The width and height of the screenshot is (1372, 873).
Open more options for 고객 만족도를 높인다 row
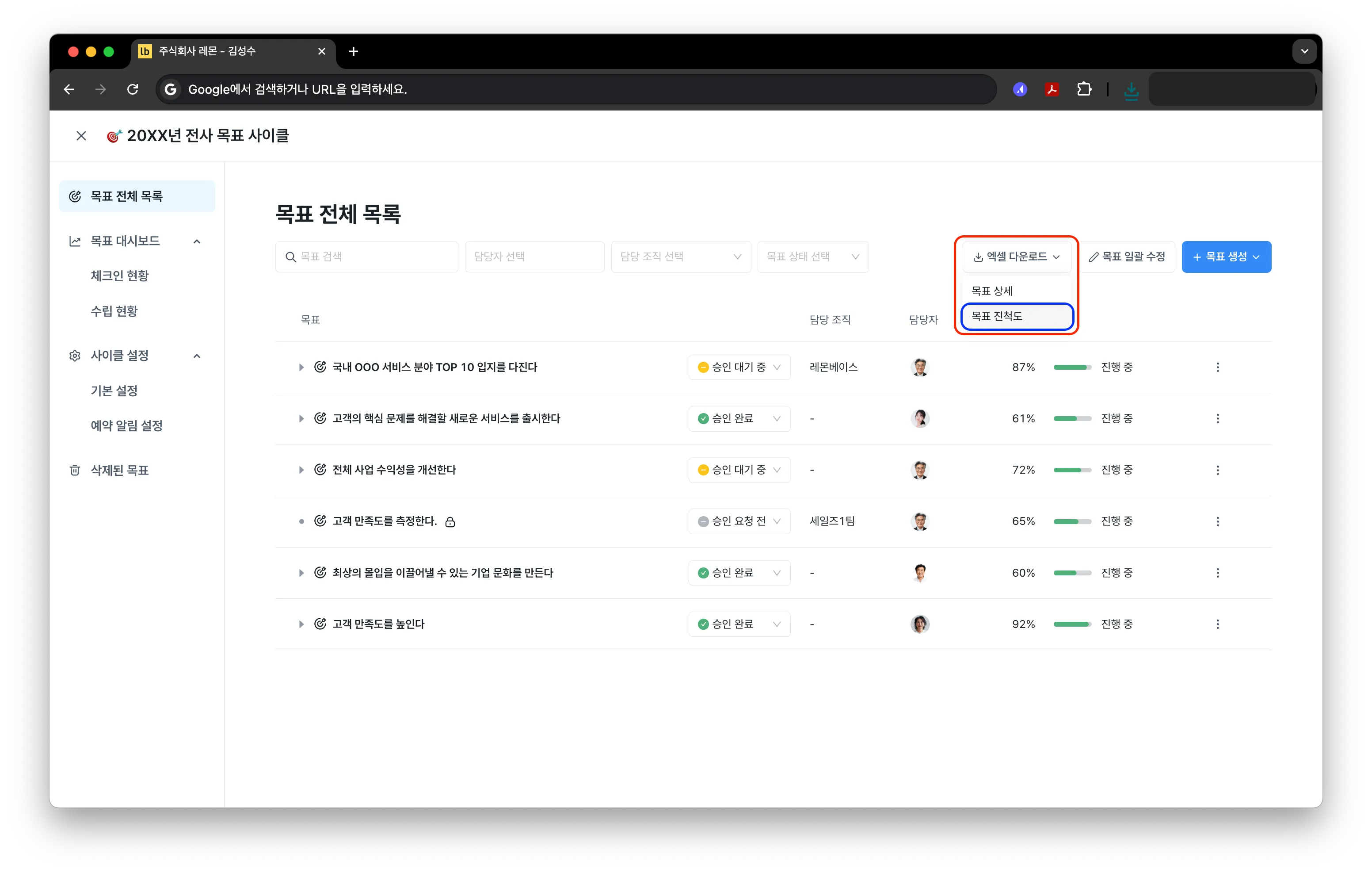pyautogui.click(x=1218, y=624)
